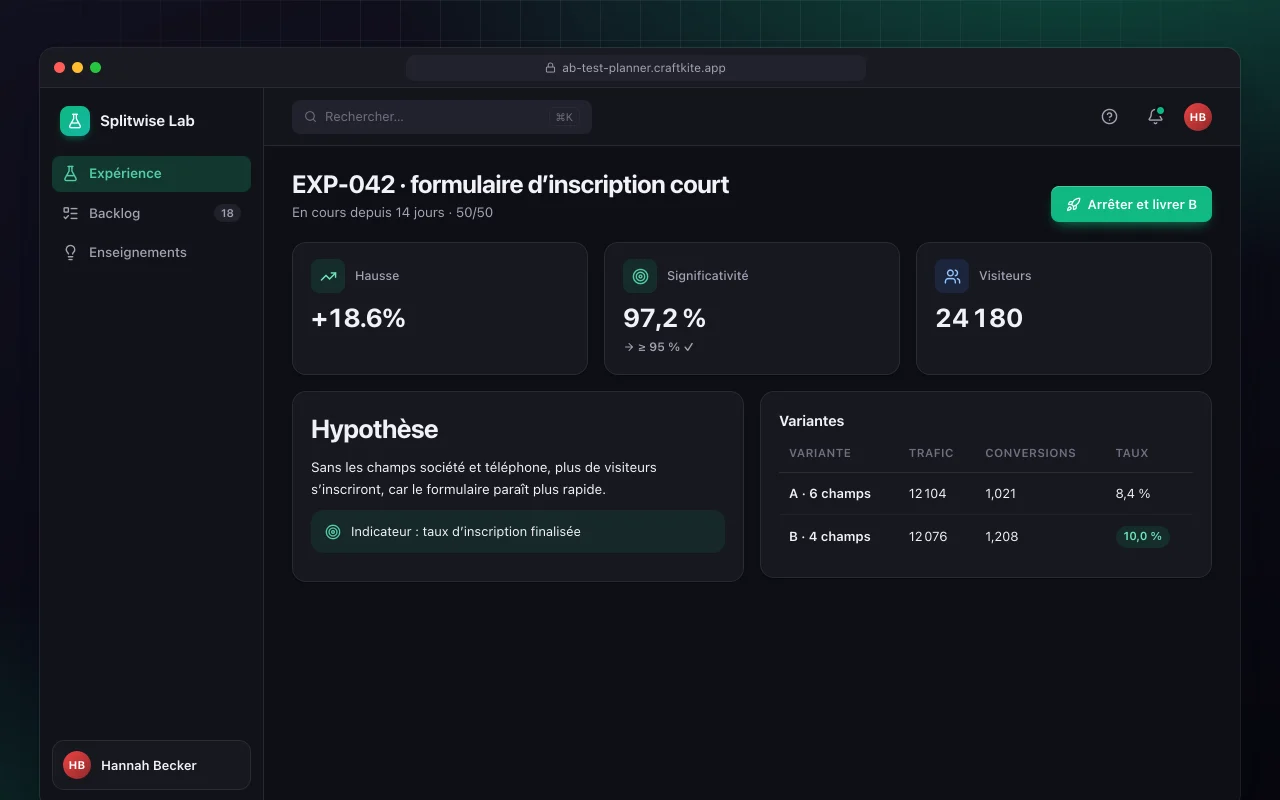This screenshot has height=800, width=1280.
Task: Select the 'A · 6 champs' variant row
Action: tap(986, 494)
